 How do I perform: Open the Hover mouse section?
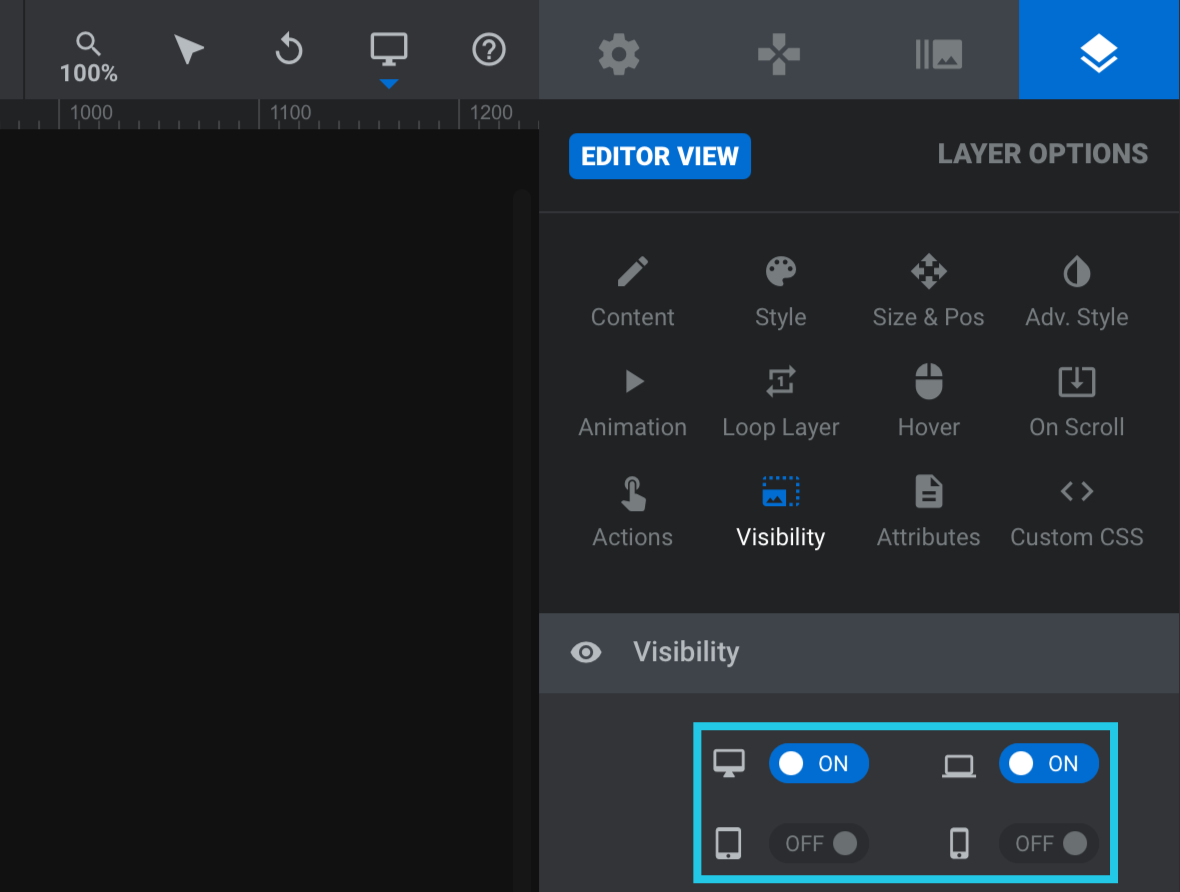pos(928,402)
